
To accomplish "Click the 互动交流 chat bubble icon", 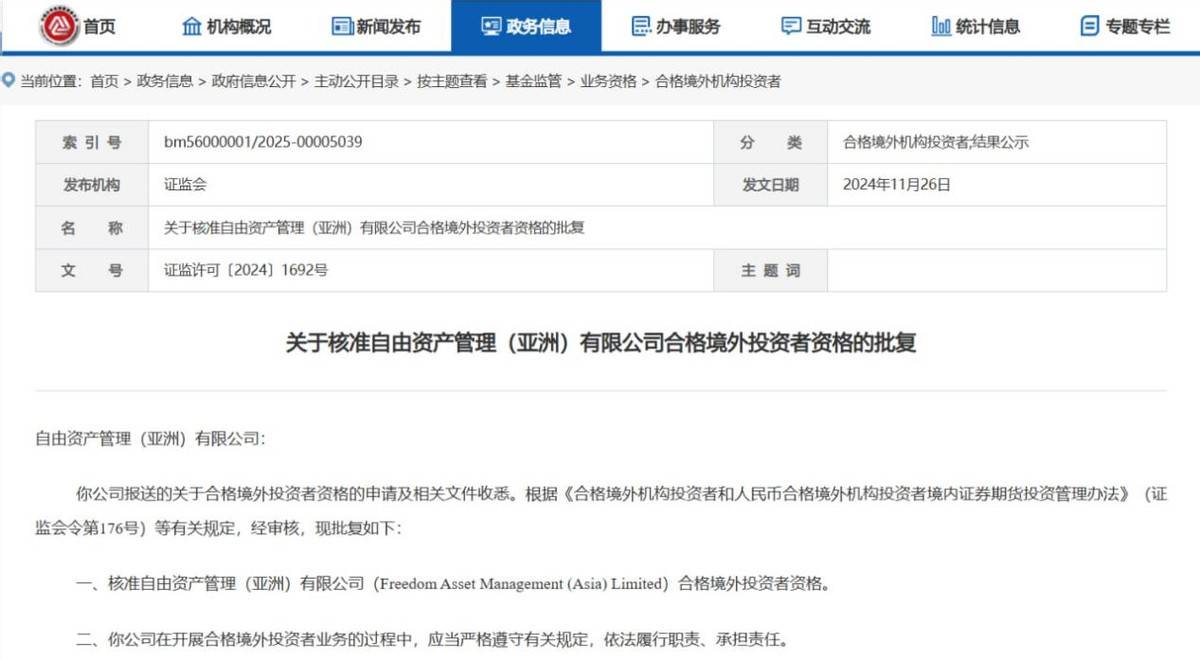I will click(791, 26).
